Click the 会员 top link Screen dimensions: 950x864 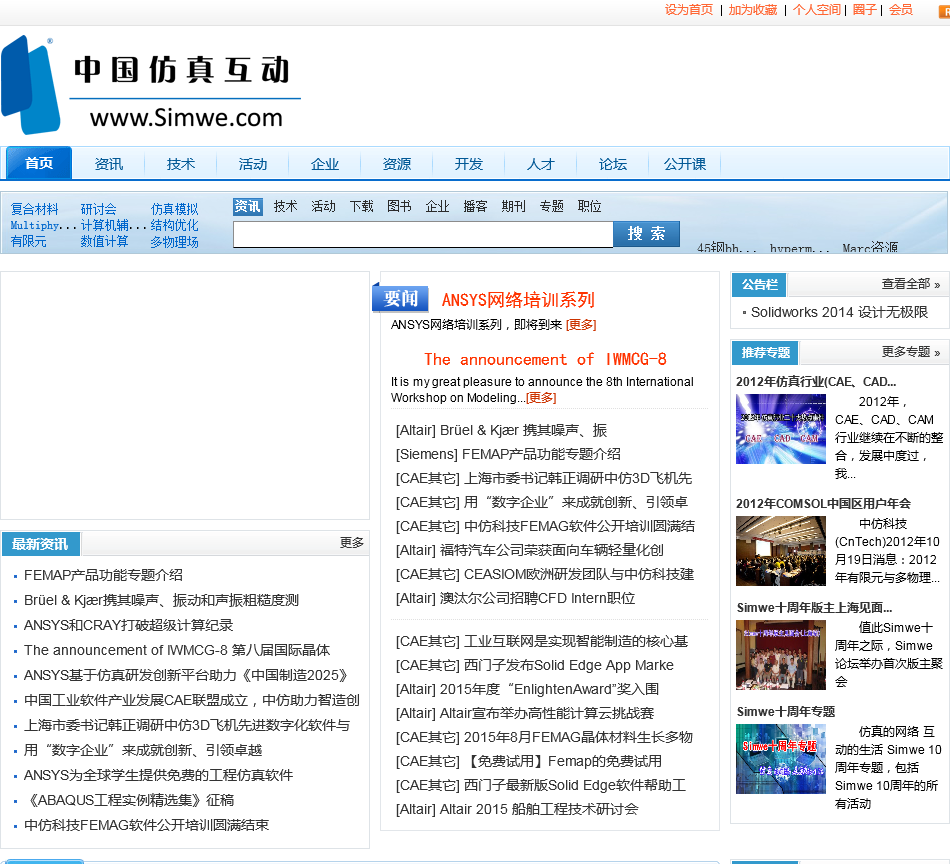pos(901,10)
